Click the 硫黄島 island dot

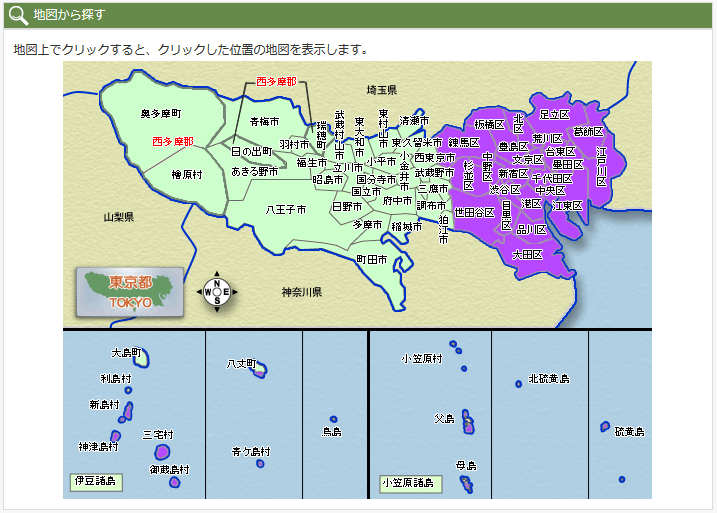[622, 479]
